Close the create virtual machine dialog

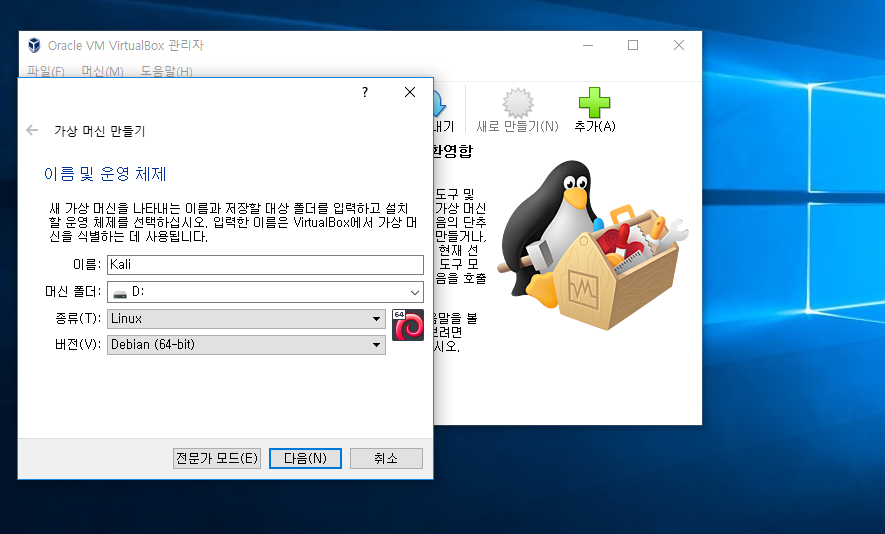pyautogui.click(x=410, y=92)
